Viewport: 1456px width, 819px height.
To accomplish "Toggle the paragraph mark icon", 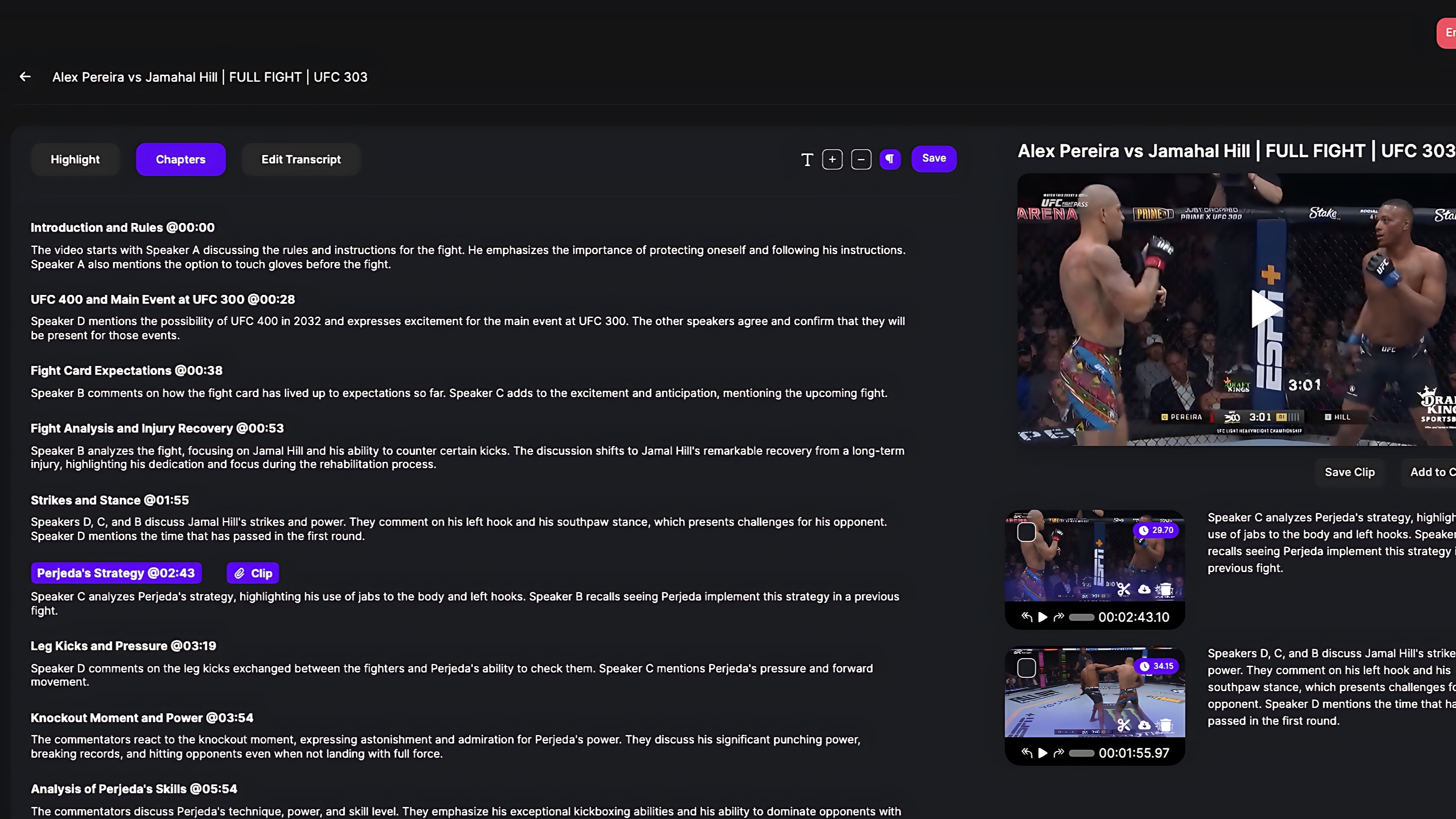I will 890,159.
